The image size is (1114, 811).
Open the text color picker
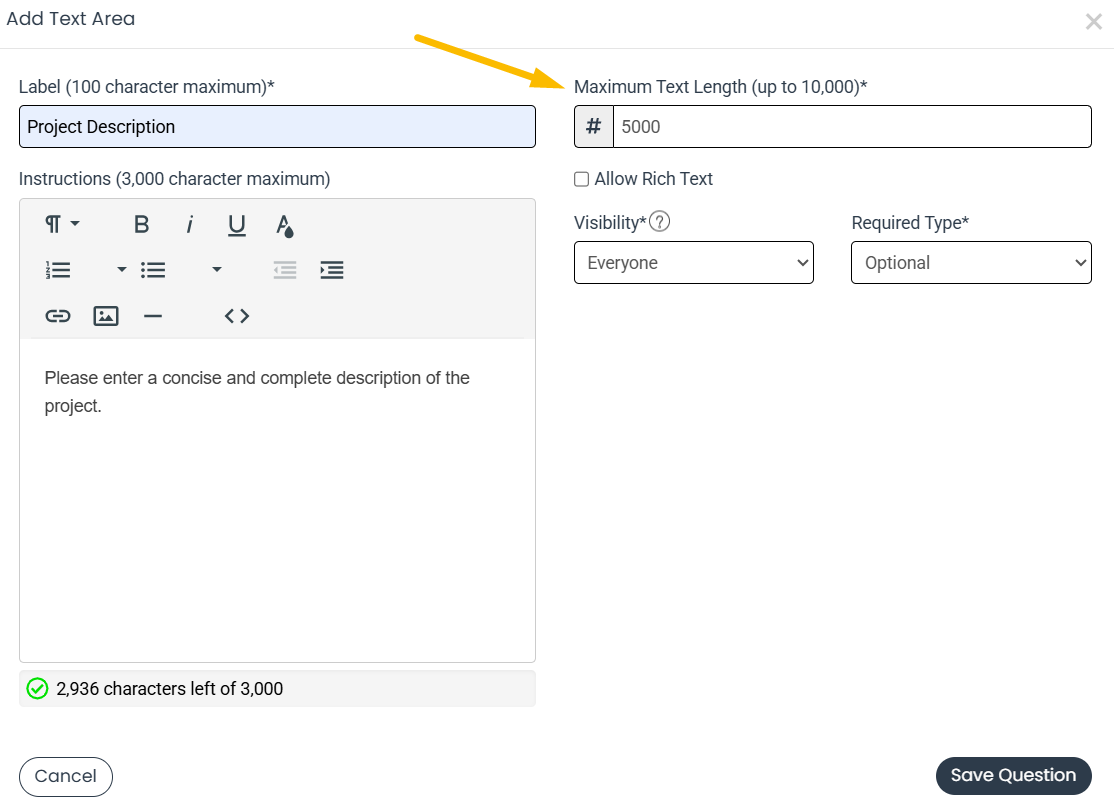point(285,225)
